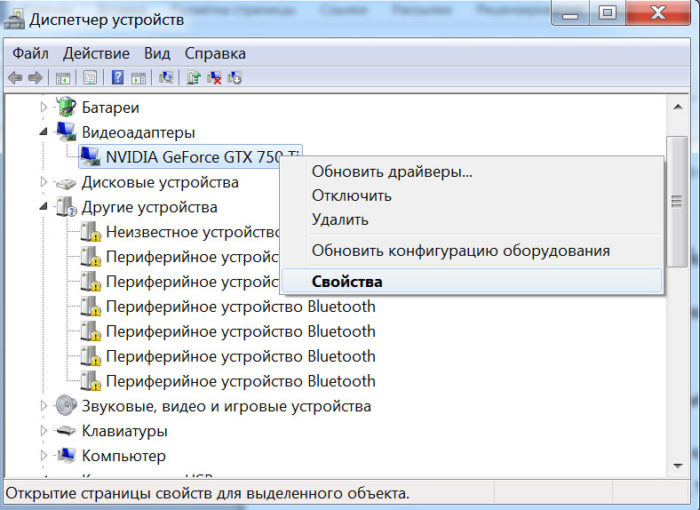
Task: Click the keyboard icon next to Клавиатуры
Action: point(66,431)
